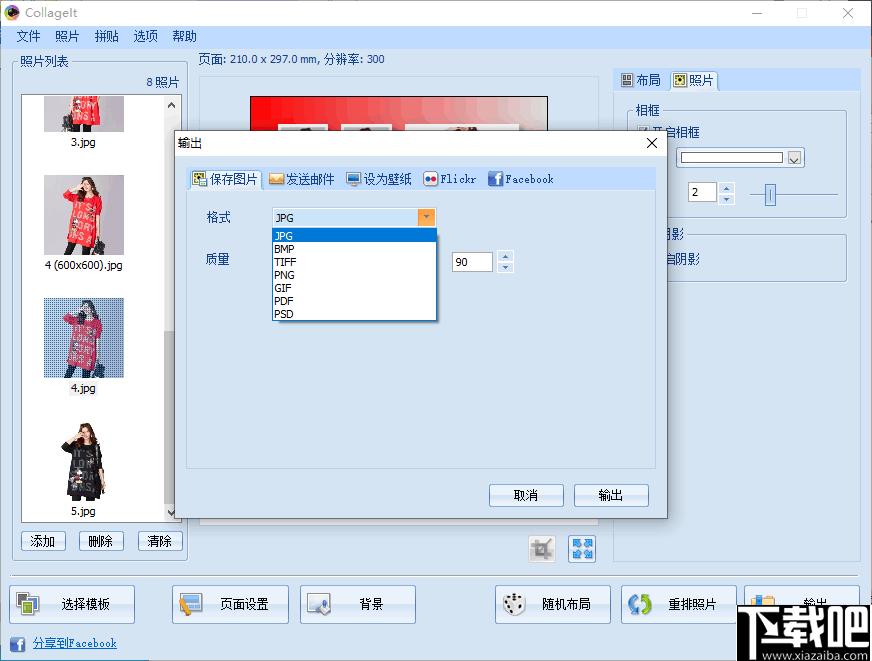Select BMP in the format list
This screenshot has width=872, height=661.
[354, 249]
